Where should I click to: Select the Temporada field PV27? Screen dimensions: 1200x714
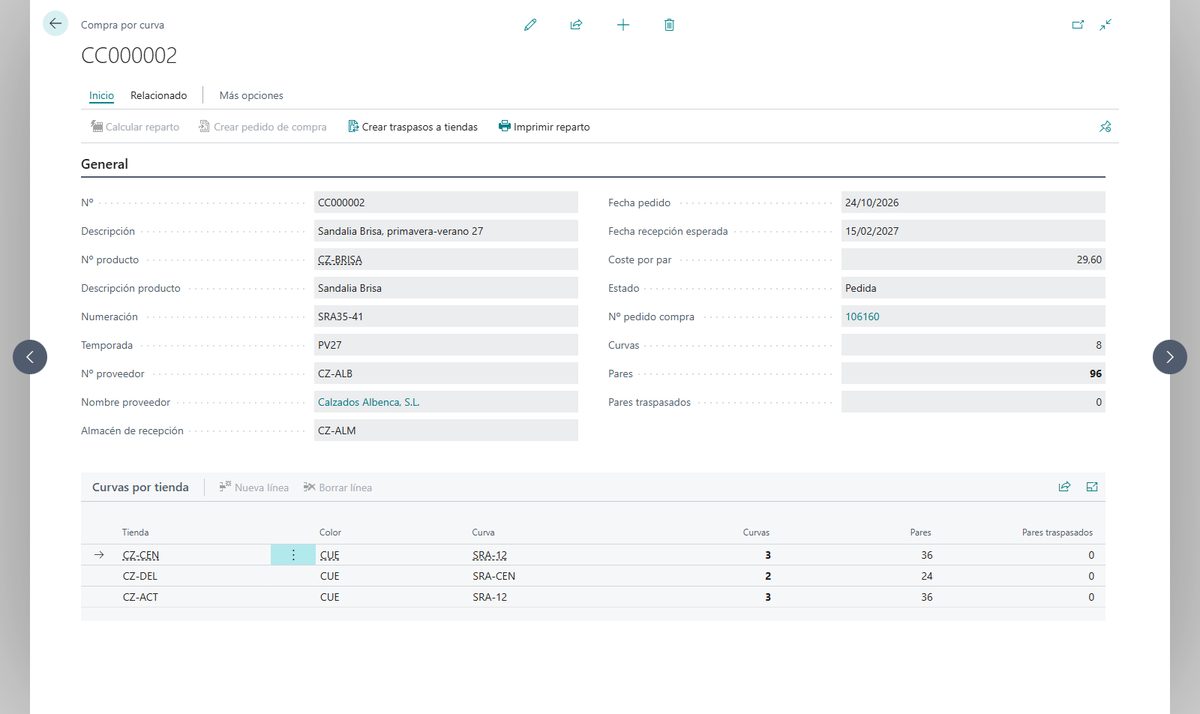tap(446, 345)
